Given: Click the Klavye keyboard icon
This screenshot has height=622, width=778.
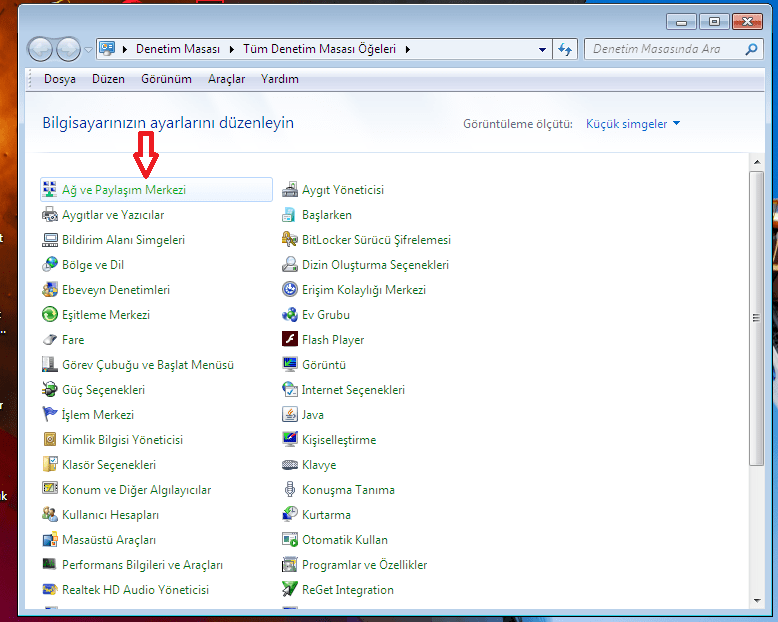Looking at the screenshot, I should (290, 465).
